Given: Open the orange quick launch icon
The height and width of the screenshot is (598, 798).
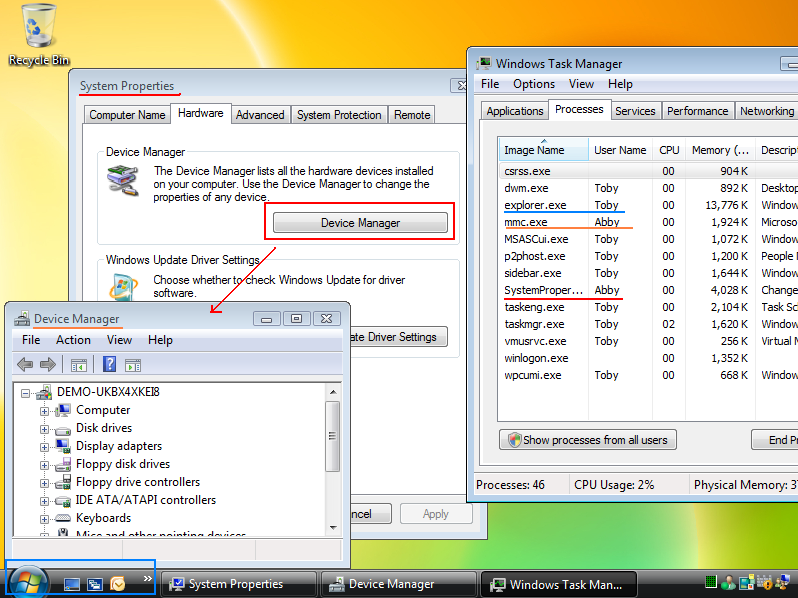Looking at the screenshot, I should pyautogui.click(x=118, y=584).
